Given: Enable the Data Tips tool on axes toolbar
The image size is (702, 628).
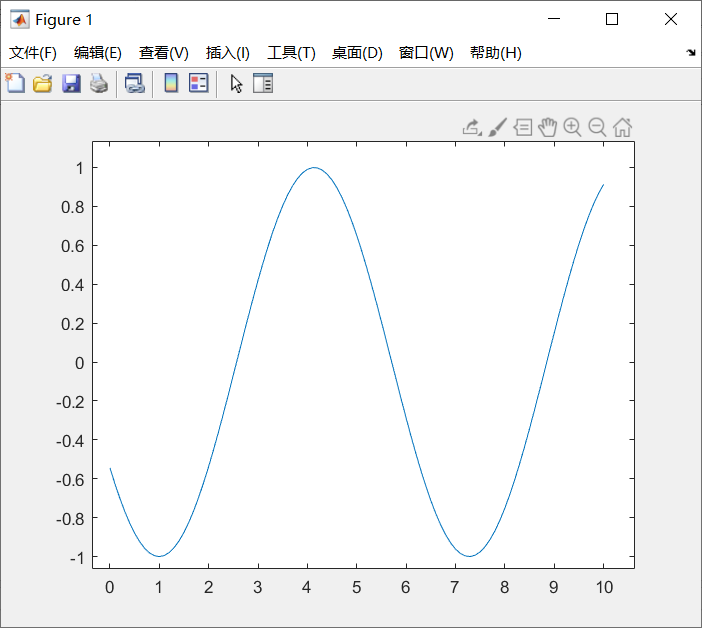Looking at the screenshot, I should click(x=522, y=127).
